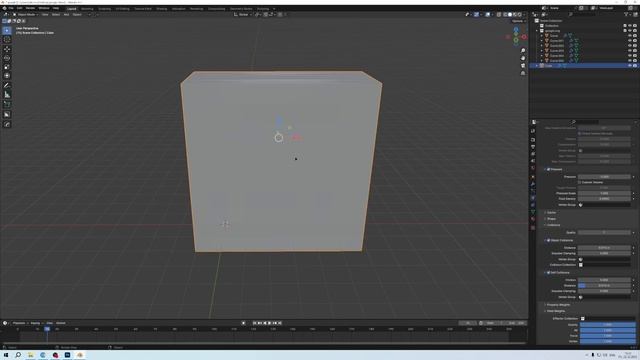Toggle the Pressure checkbox
The image size is (640, 360).
pos(548,169)
